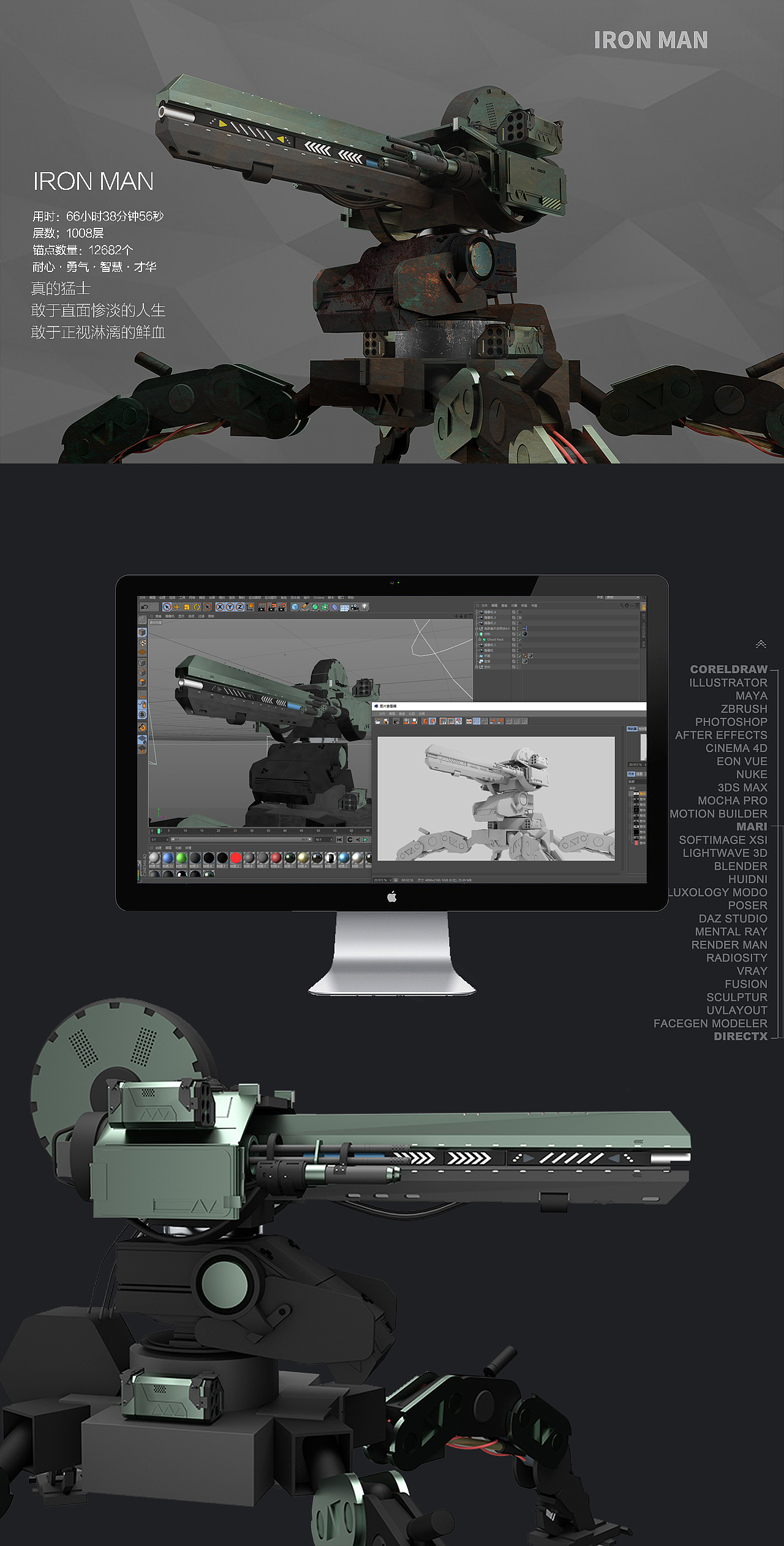The width and height of the screenshot is (784, 1546).
Task: Activate 摄像机.4 crosshair camera tag
Action: [520, 612]
